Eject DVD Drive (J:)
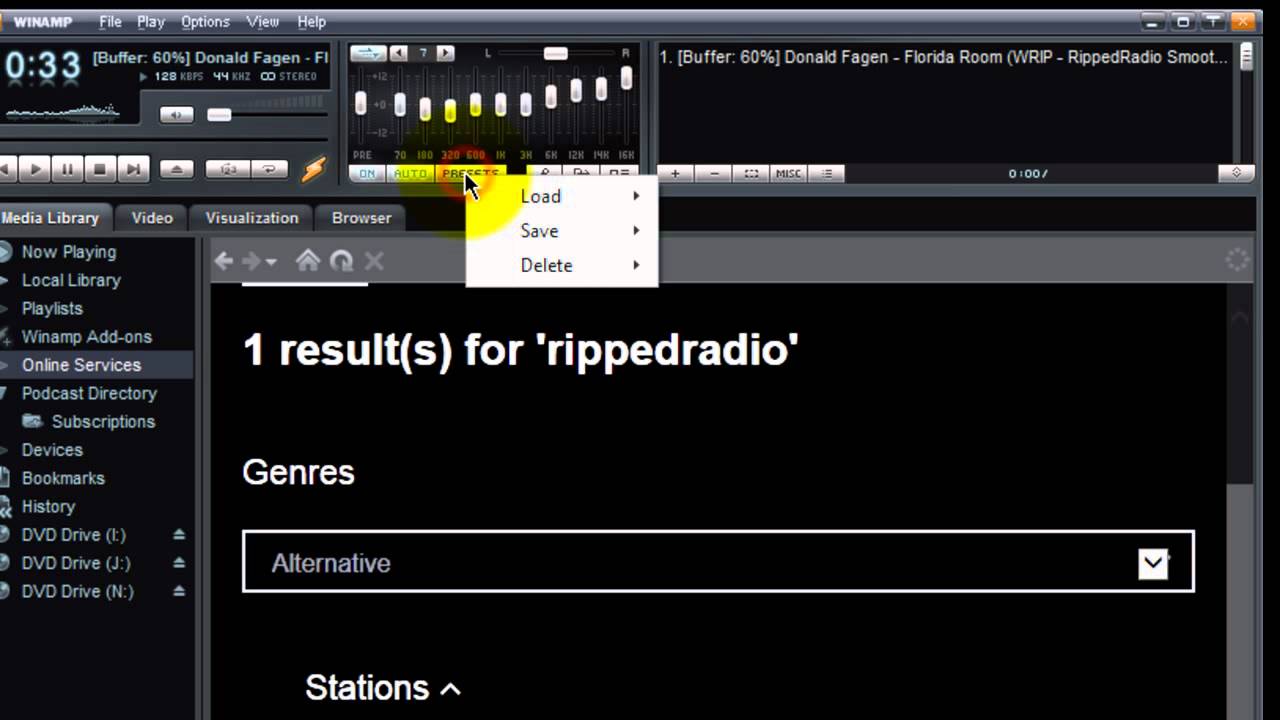 click(179, 563)
